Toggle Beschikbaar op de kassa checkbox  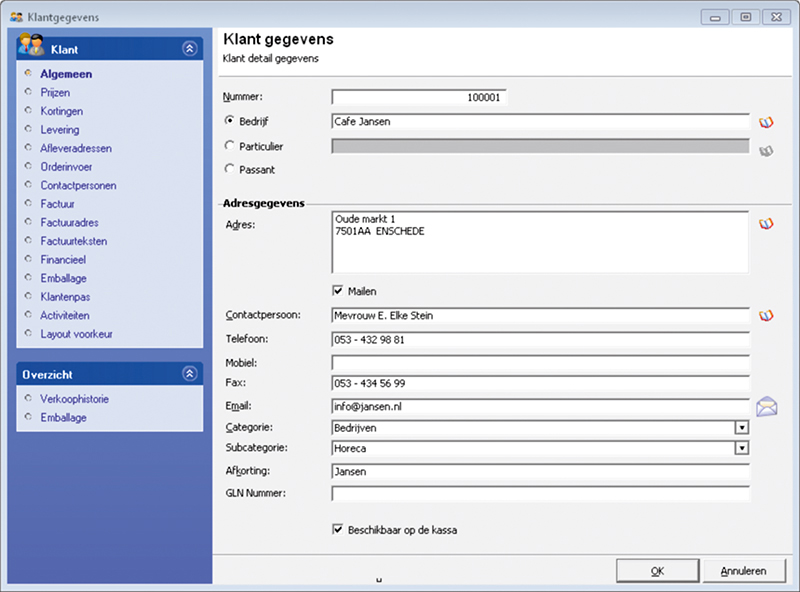click(x=338, y=529)
